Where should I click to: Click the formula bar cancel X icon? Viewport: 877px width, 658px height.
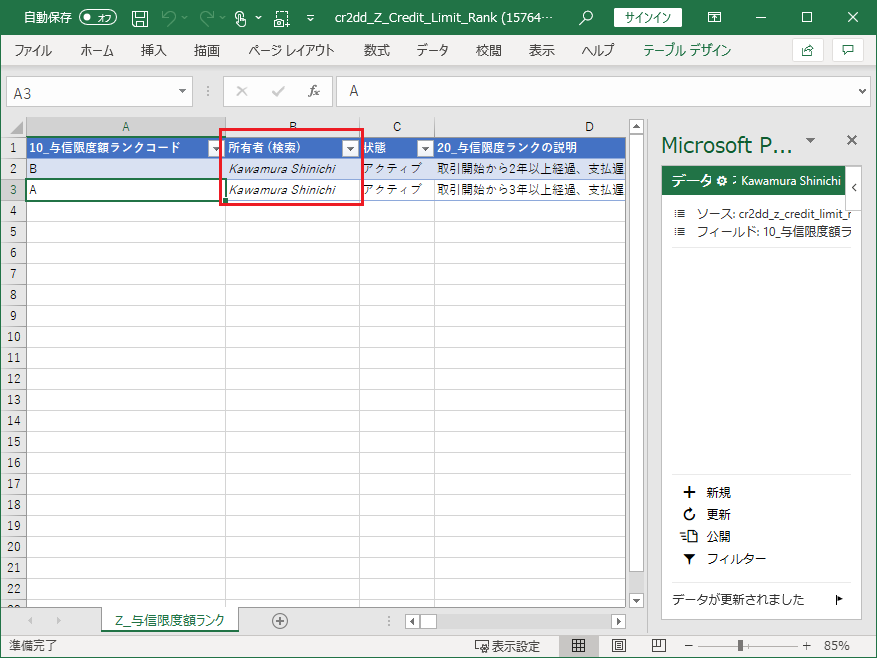242,91
